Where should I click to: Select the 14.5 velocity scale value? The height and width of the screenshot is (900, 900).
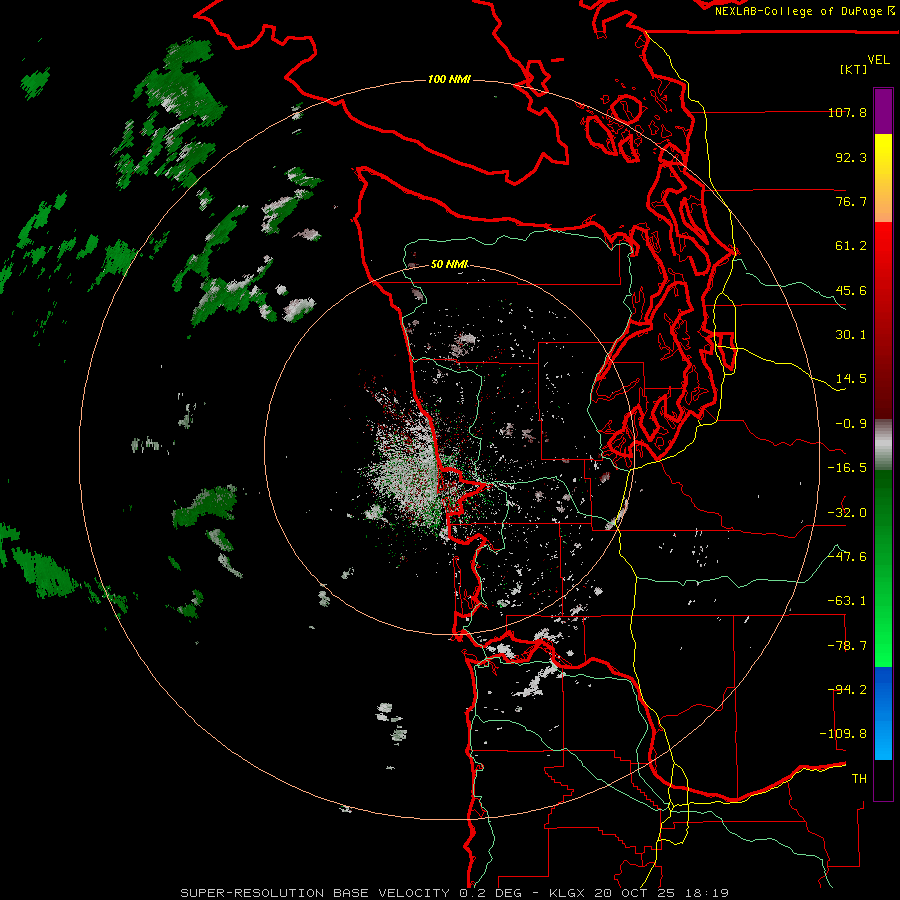pyautogui.click(x=851, y=379)
